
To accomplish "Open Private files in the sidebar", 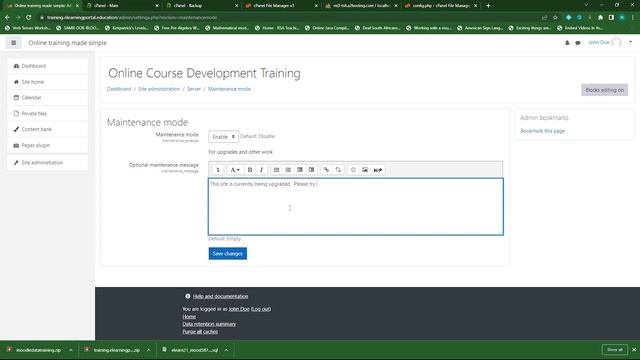I will pos(47,113).
